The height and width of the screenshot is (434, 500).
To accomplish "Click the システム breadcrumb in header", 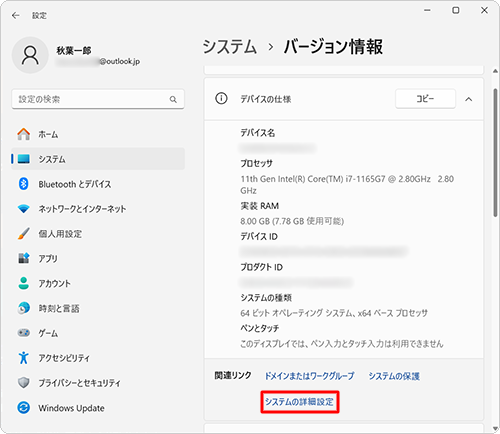I will tap(230, 46).
